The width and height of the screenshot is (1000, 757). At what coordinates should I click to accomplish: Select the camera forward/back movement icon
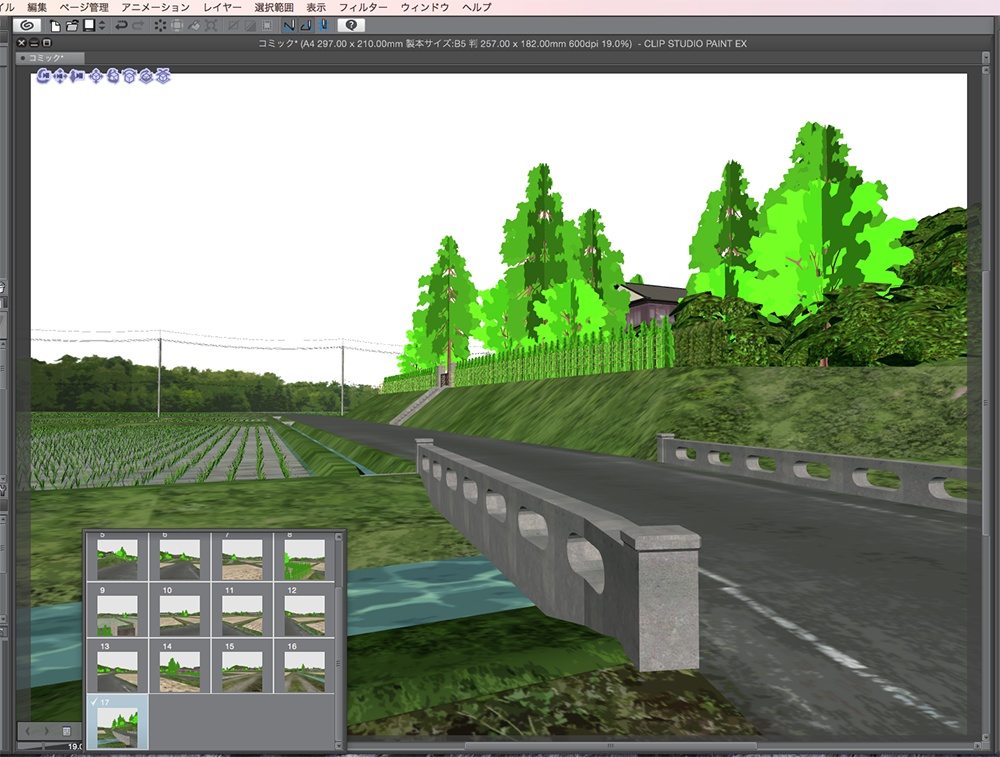pos(77,75)
